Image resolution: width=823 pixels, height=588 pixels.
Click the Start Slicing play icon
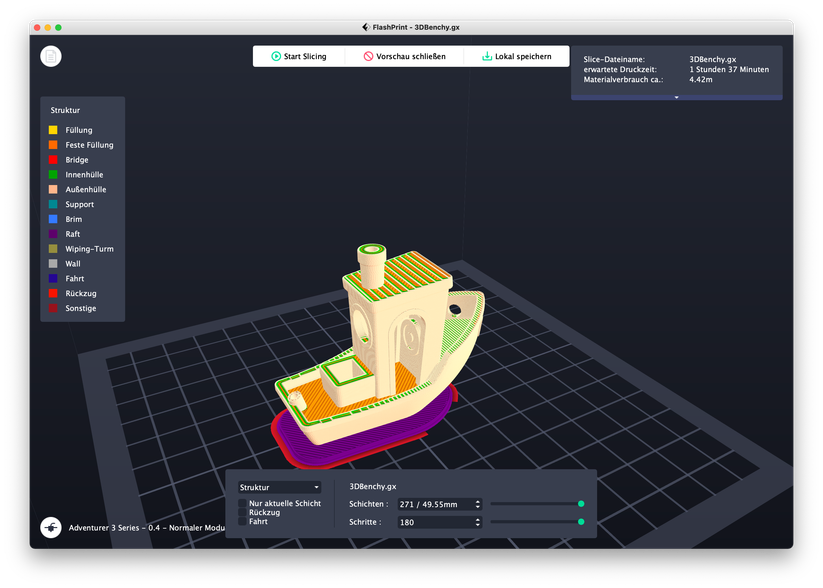pyautogui.click(x=275, y=57)
